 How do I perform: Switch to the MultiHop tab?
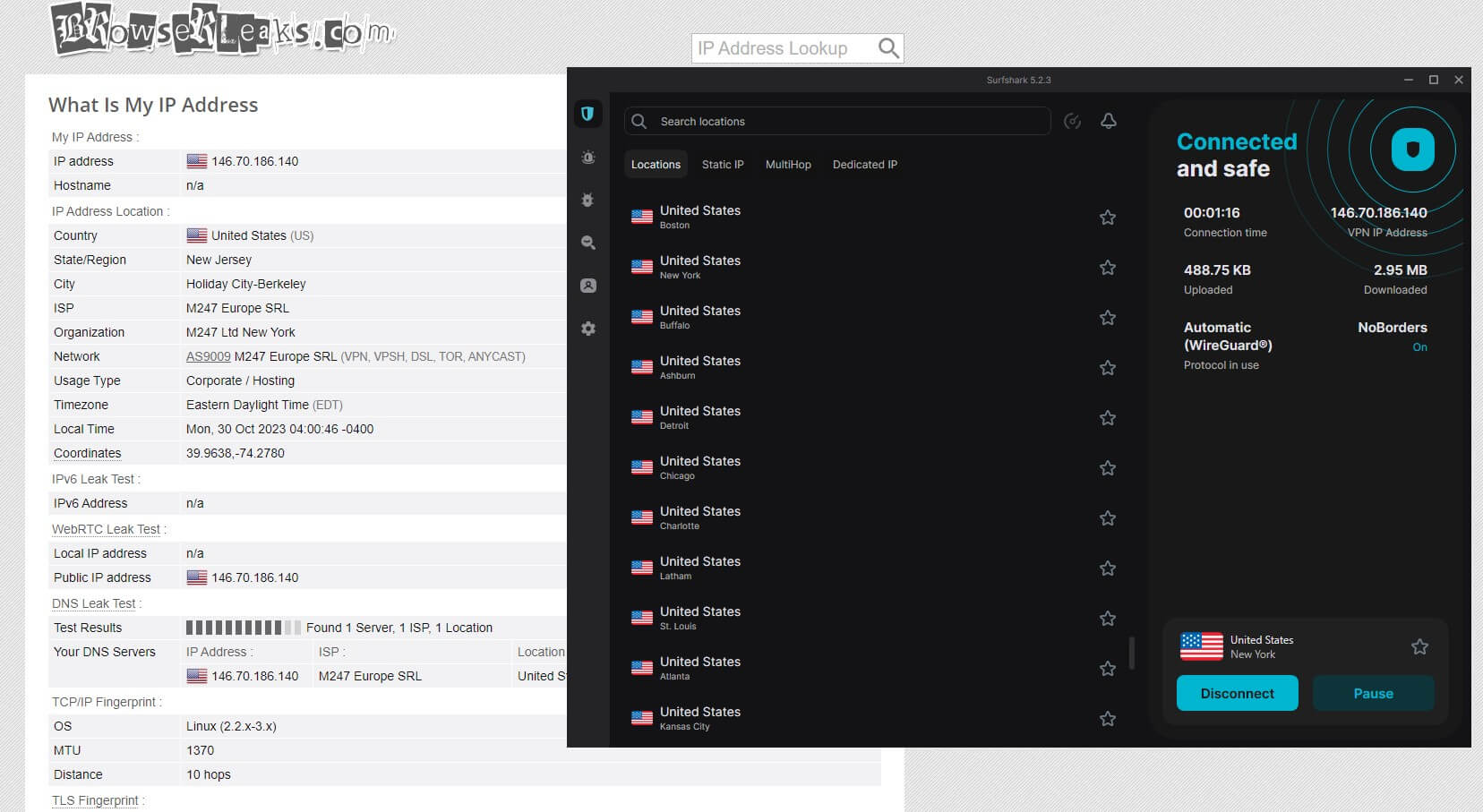(788, 165)
